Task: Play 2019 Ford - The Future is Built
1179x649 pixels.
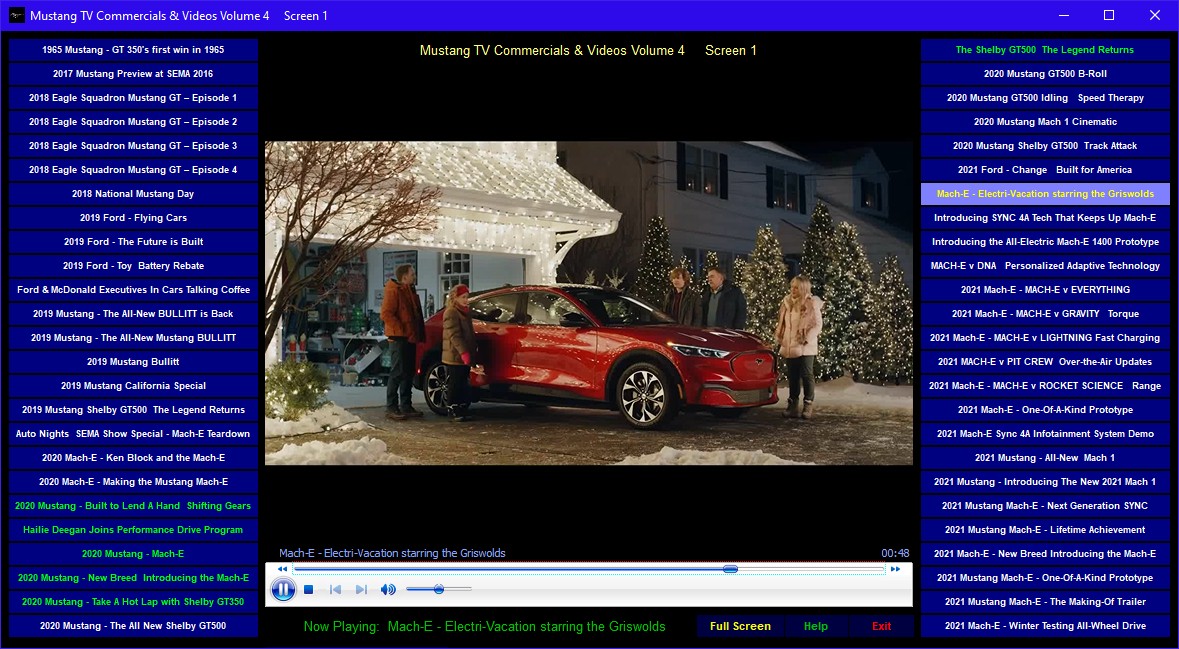Action: (x=133, y=242)
